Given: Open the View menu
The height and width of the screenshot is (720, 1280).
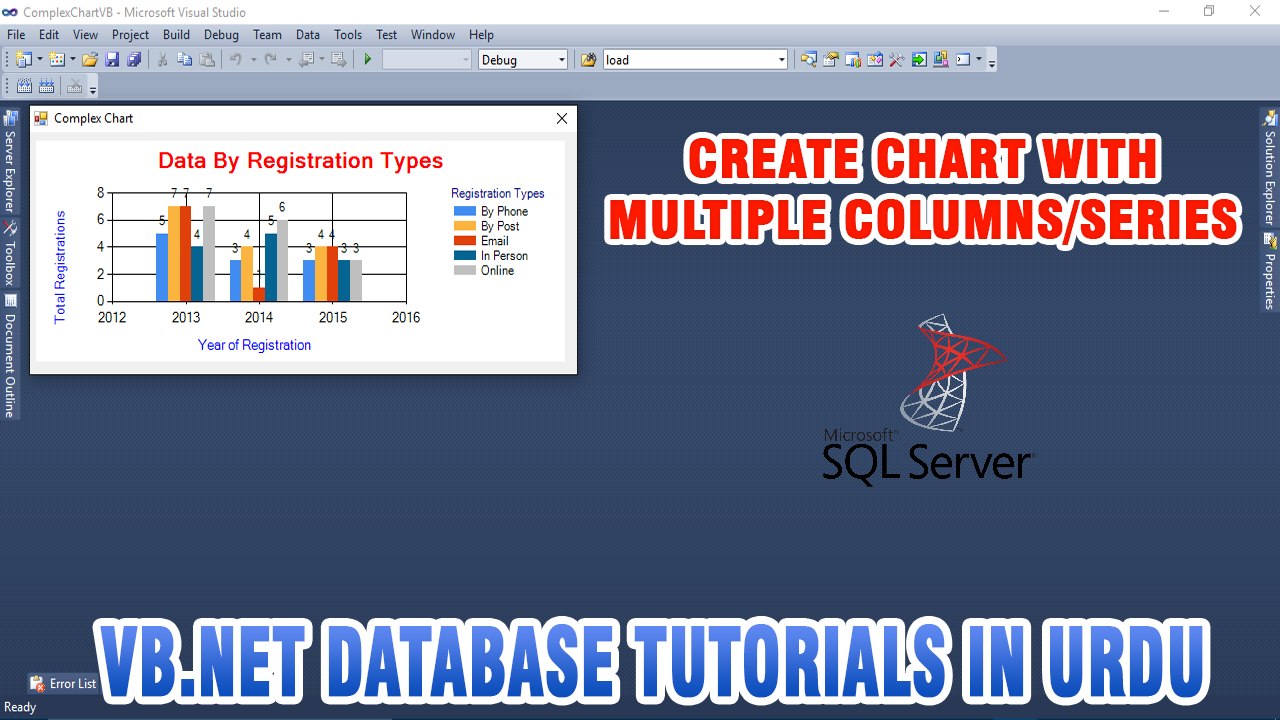Looking at the screenshot, I should click(86, 34).
